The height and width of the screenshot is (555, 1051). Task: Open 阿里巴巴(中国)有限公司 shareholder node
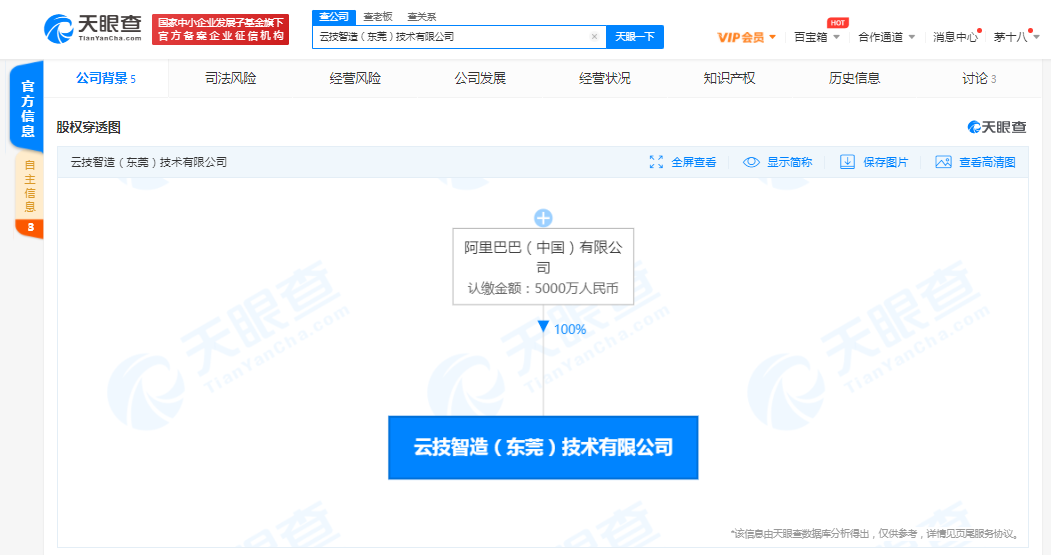(x=543, y=267)
